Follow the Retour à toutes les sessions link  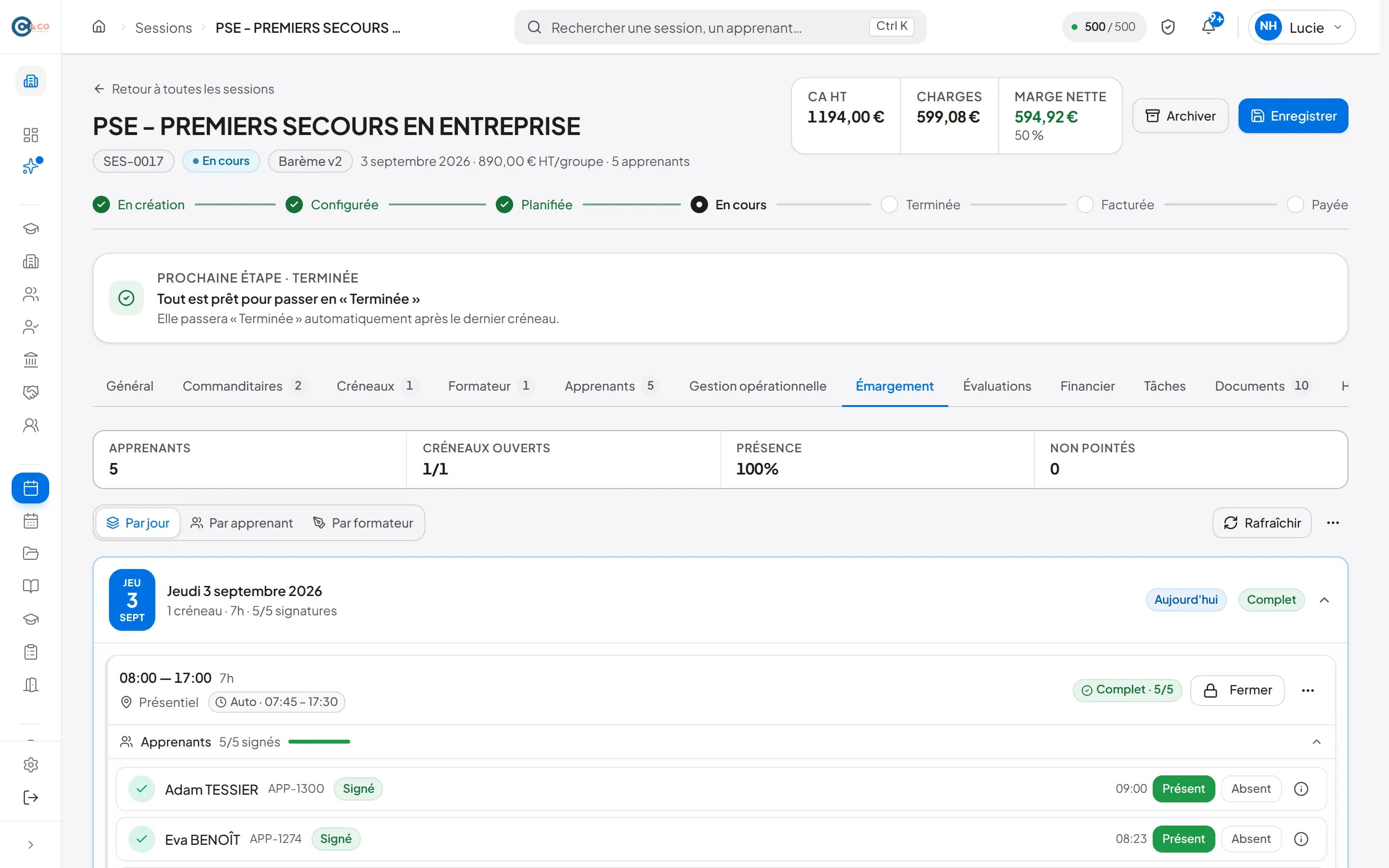pos(184,89)
